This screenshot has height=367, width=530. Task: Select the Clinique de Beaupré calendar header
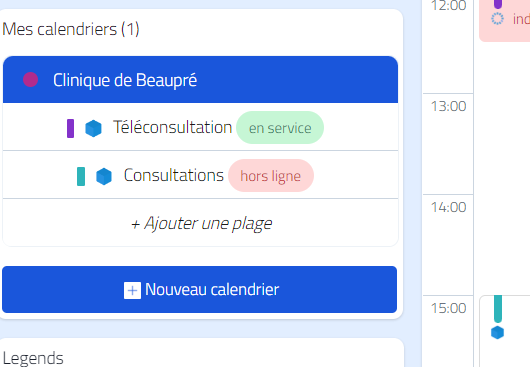pos(200,80)
